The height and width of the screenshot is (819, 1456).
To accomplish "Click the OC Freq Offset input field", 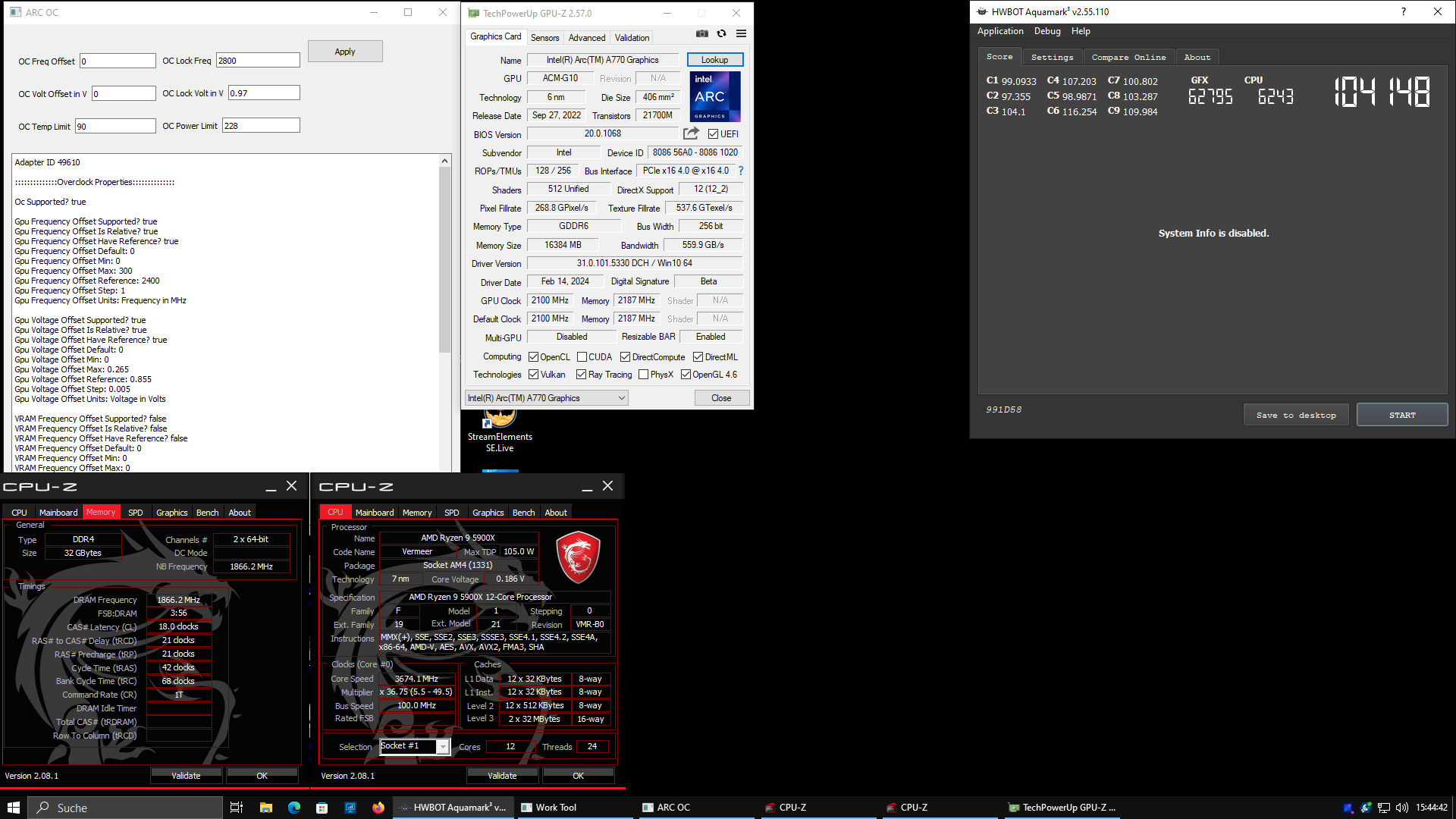I will pos(118,61).
